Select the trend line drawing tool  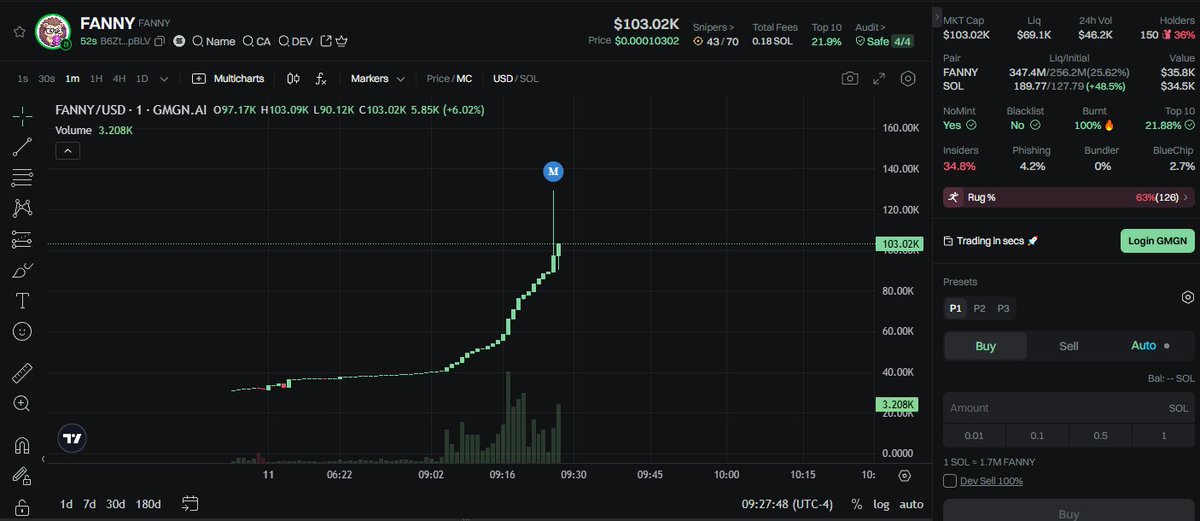(22, 148)
